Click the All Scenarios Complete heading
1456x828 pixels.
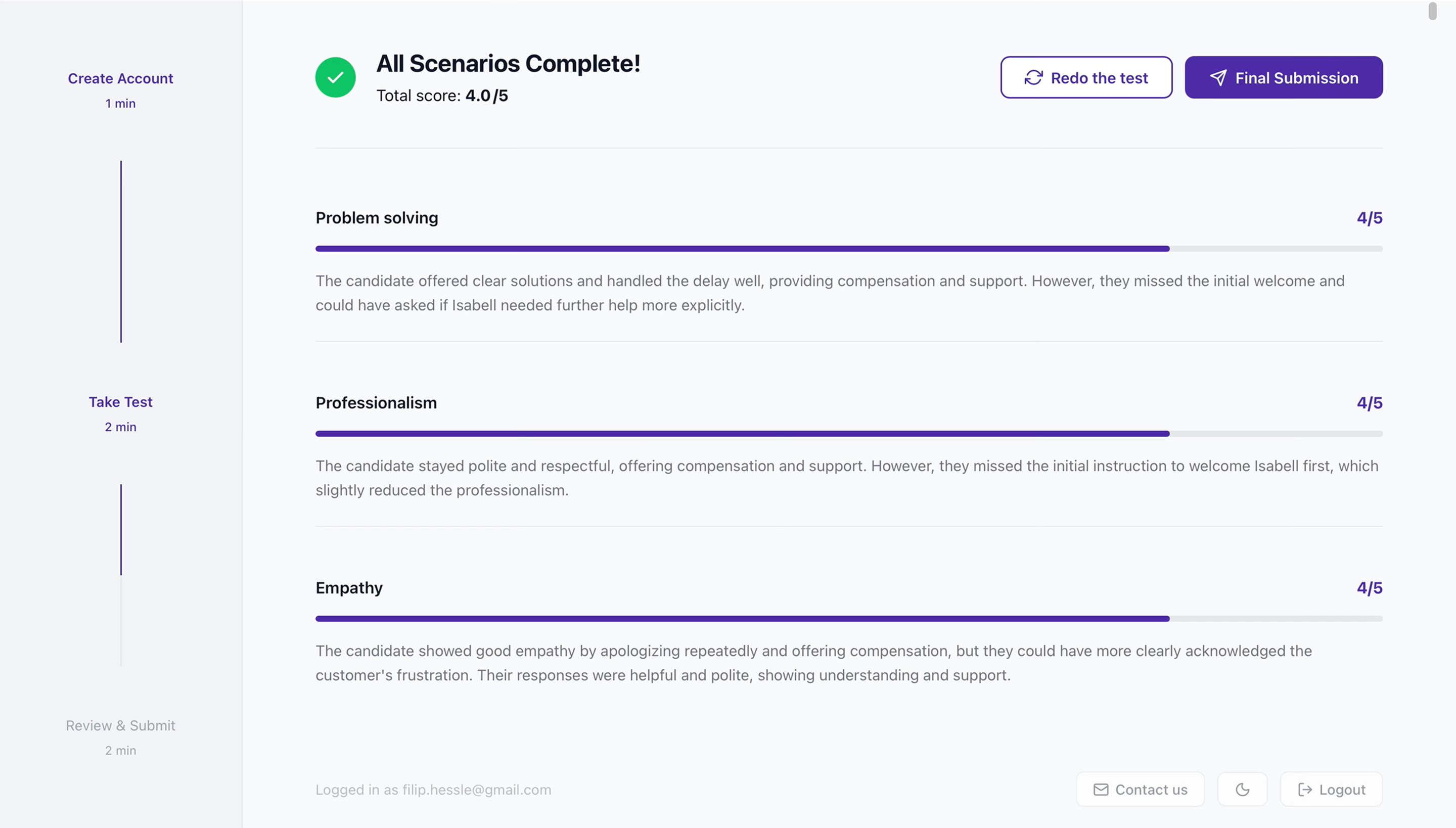[508, 63]
